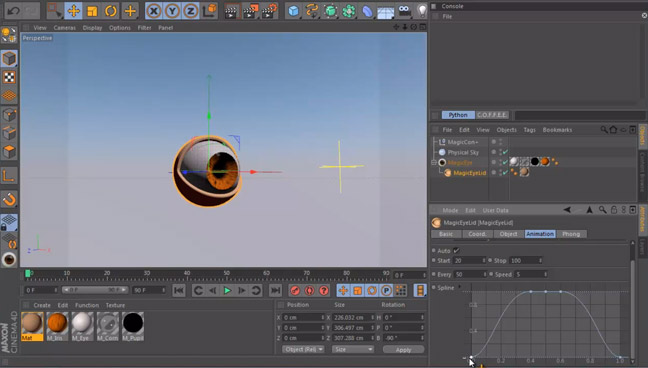Open Coord. tab in Attributes
The height and width of the screenshot is (368, 648).
pos(477,234)
